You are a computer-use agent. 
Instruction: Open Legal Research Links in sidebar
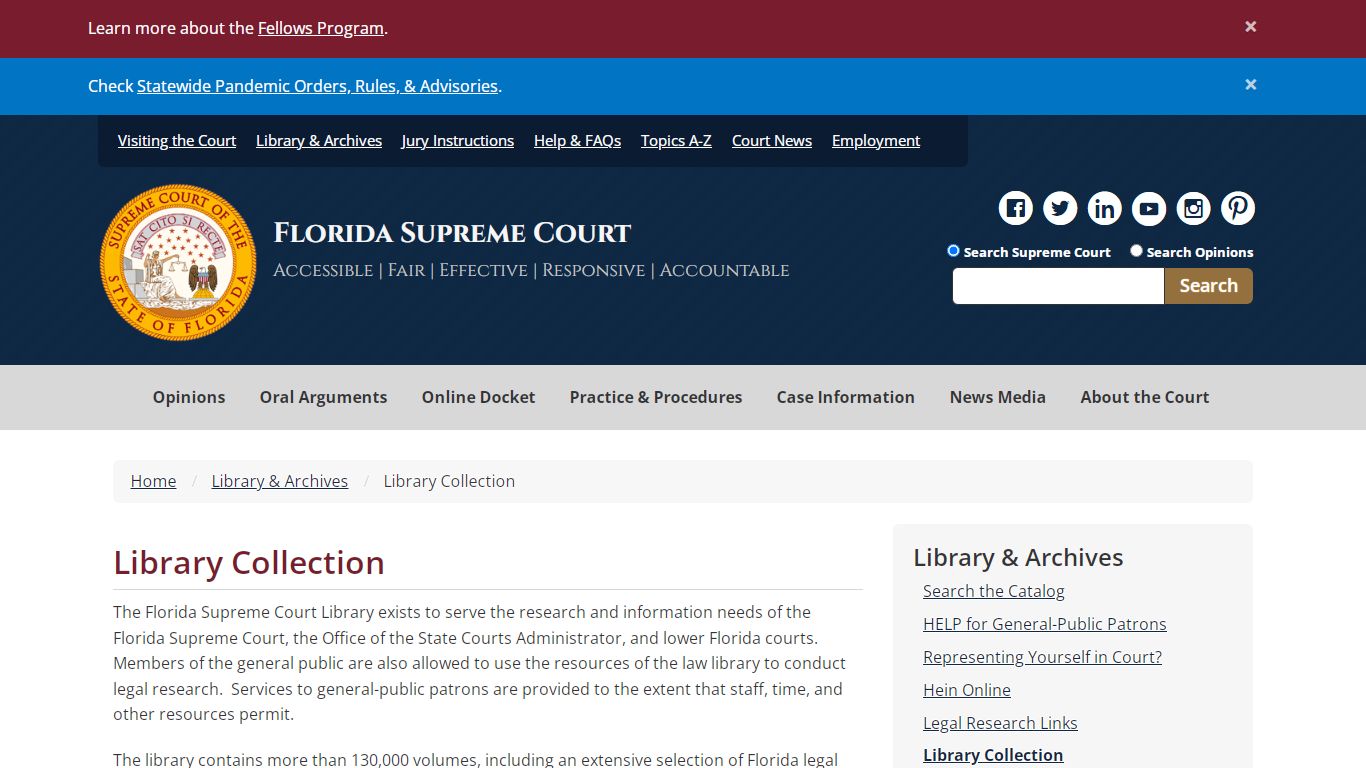point(1000,723)
